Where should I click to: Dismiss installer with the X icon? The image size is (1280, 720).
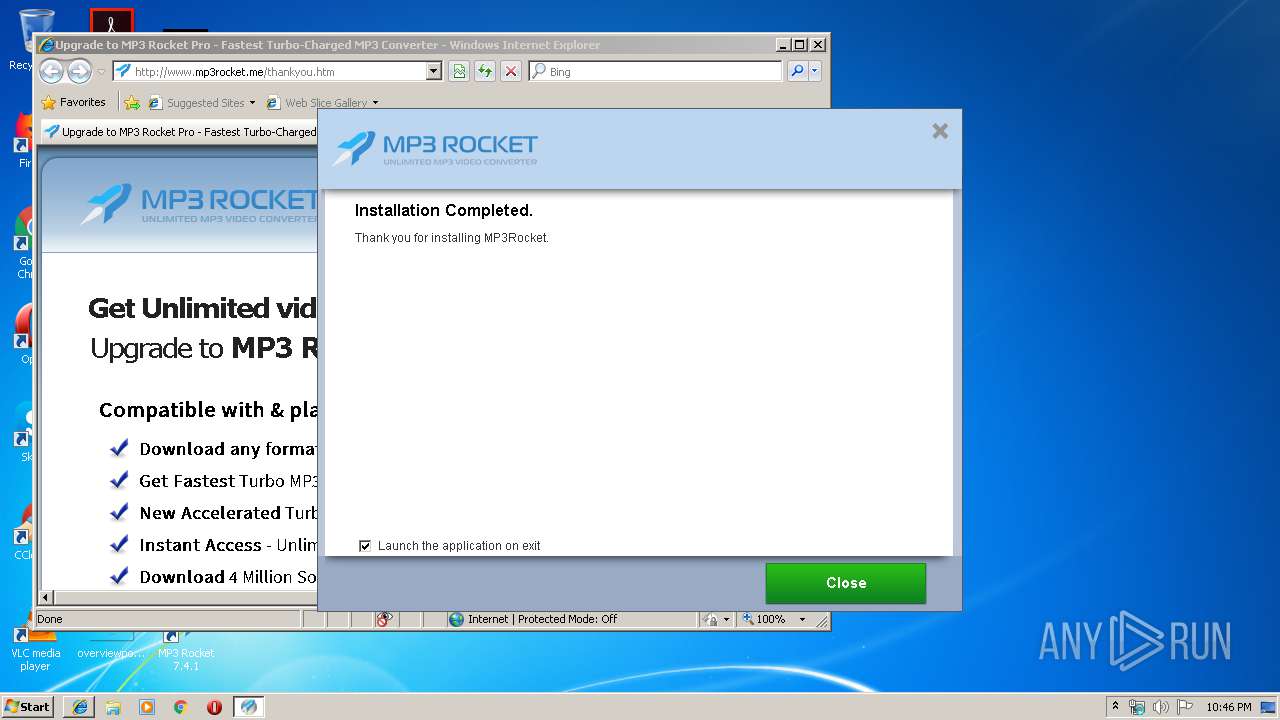(940, 131)
